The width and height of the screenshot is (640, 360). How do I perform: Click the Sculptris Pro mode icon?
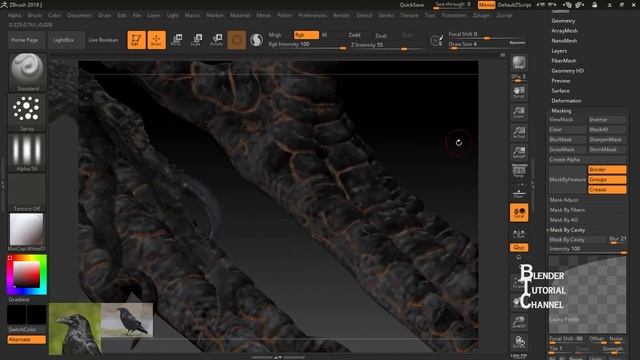[256, 40]
